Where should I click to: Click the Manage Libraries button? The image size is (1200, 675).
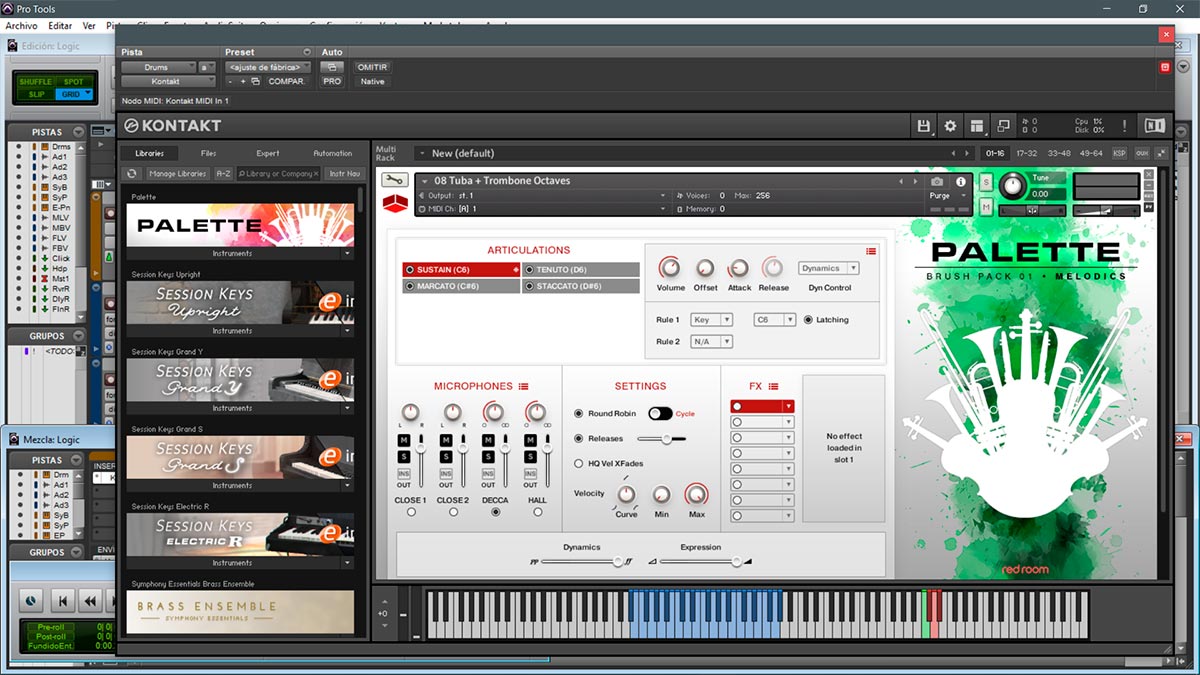178,173
